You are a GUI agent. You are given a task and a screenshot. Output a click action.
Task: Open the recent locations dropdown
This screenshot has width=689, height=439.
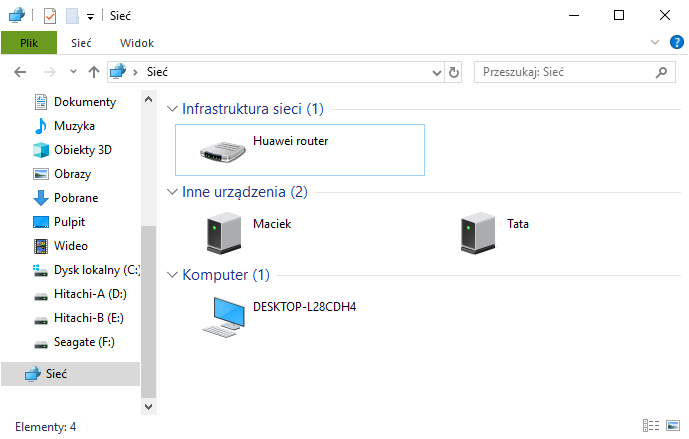(x=73, y=72)
